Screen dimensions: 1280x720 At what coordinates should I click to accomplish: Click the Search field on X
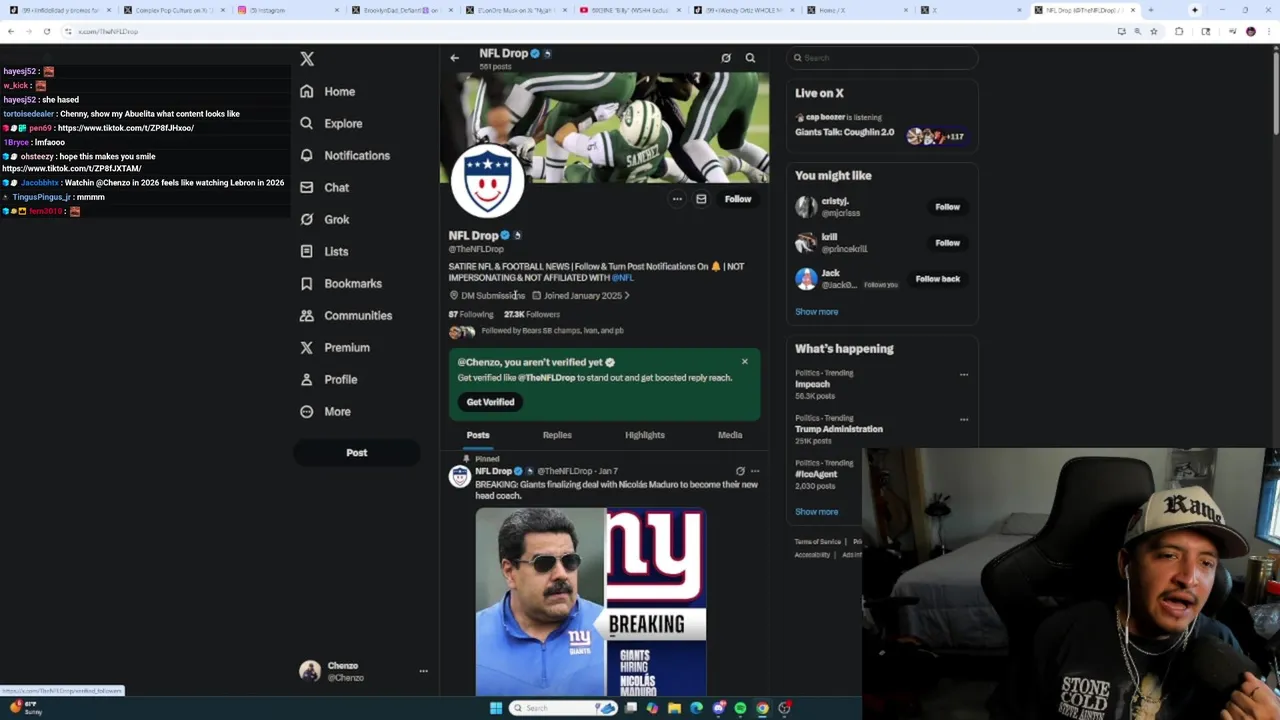tap(882, 58)
